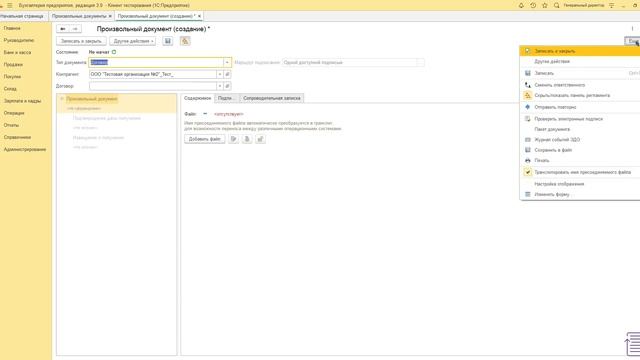Switch to Произвольные документы tab

pos(79,16)
